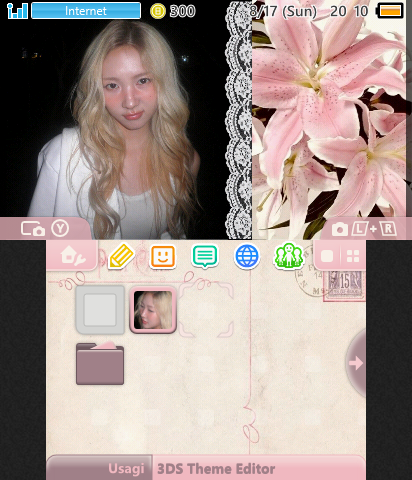This screenshot has width=412, height=480.
Task: Click the Usagi label on bottom bar
Action: (126, 469)
